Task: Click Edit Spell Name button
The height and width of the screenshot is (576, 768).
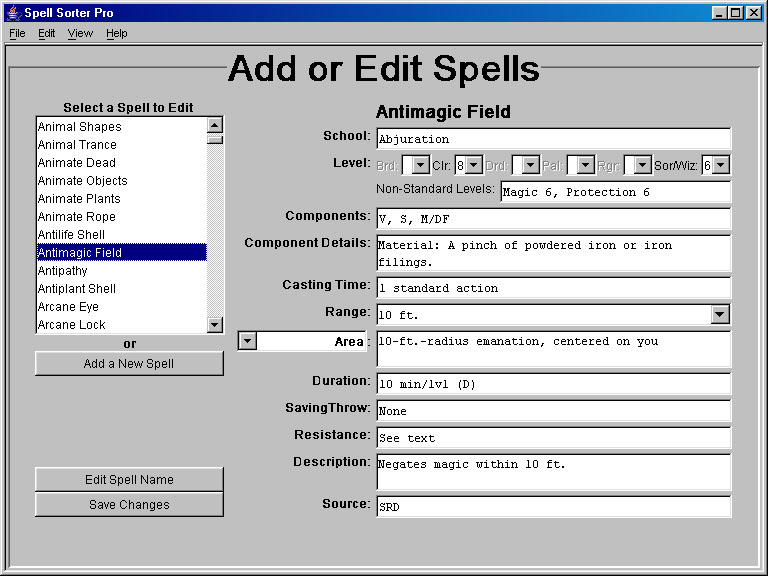Action: click(x=129, y=480)
